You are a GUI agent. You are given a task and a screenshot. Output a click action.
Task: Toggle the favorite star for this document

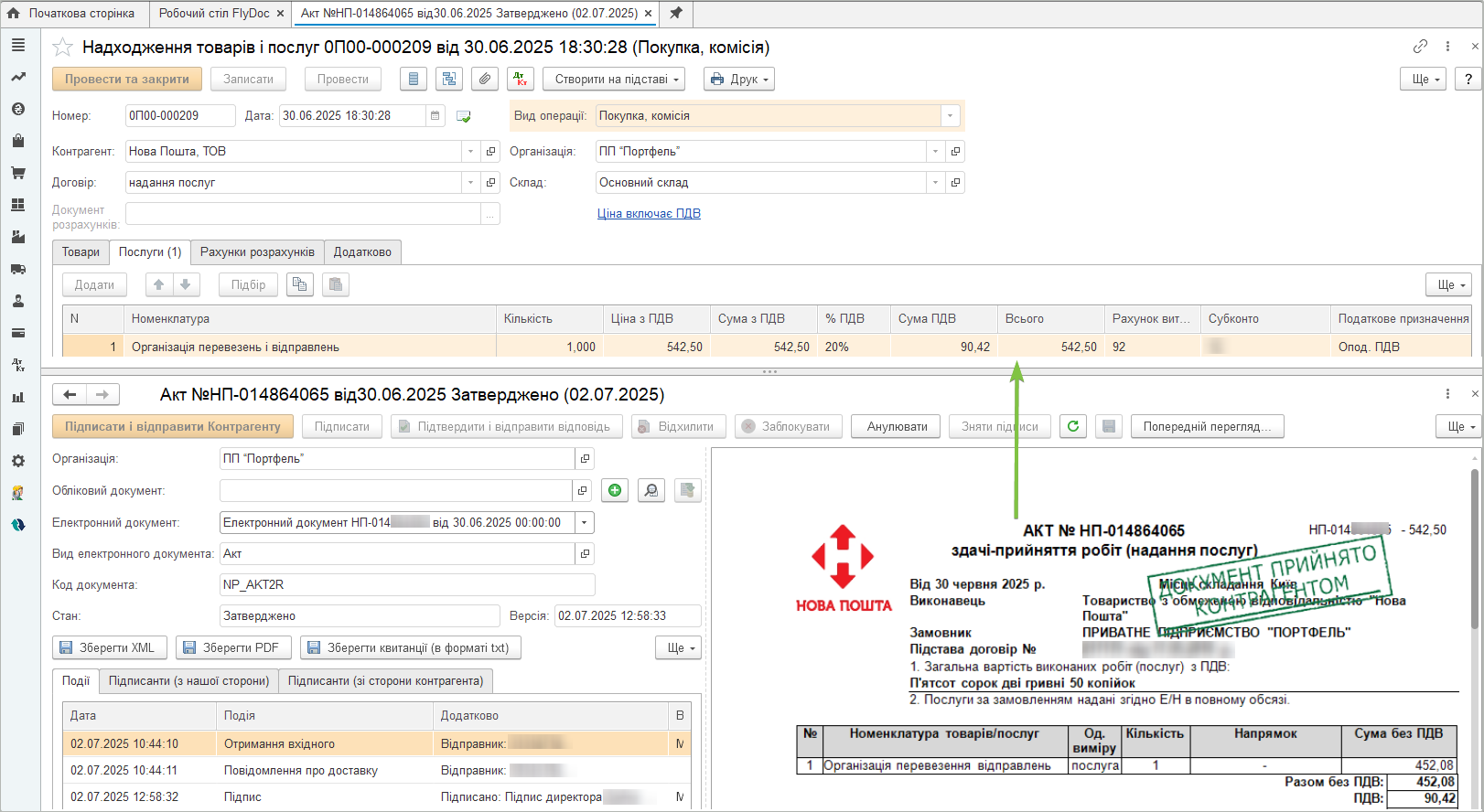point(62,48)
